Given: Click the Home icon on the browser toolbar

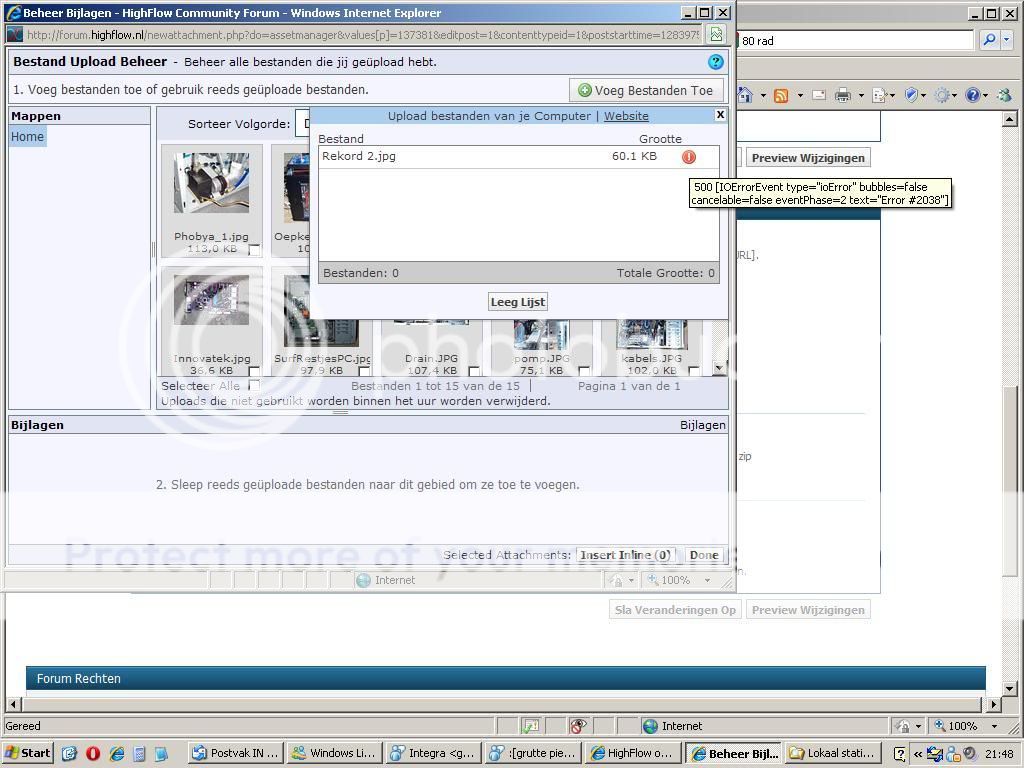Looking at the screenshot, I should click(743, 96).
